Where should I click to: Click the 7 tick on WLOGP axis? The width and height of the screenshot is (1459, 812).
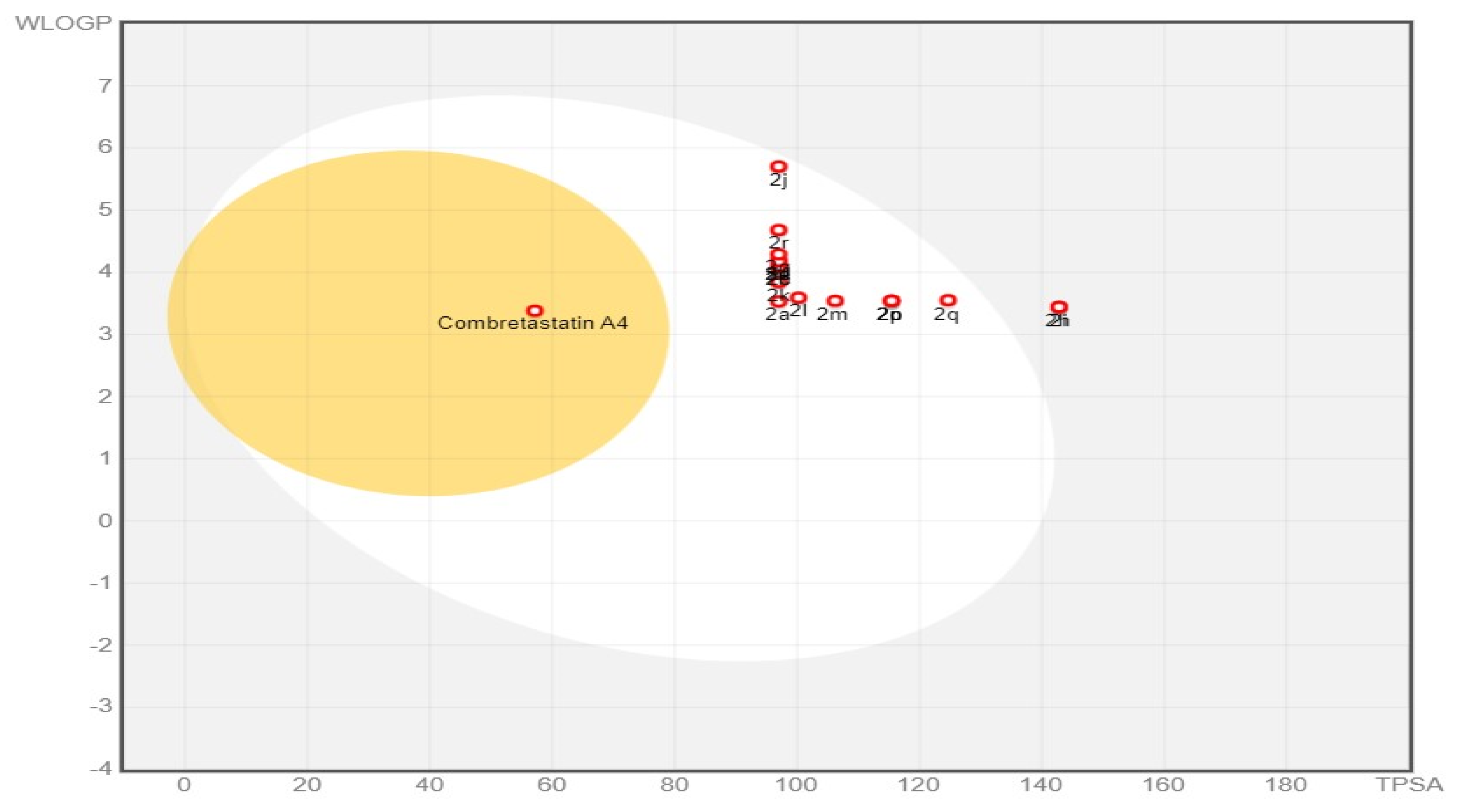coord(105,86)
